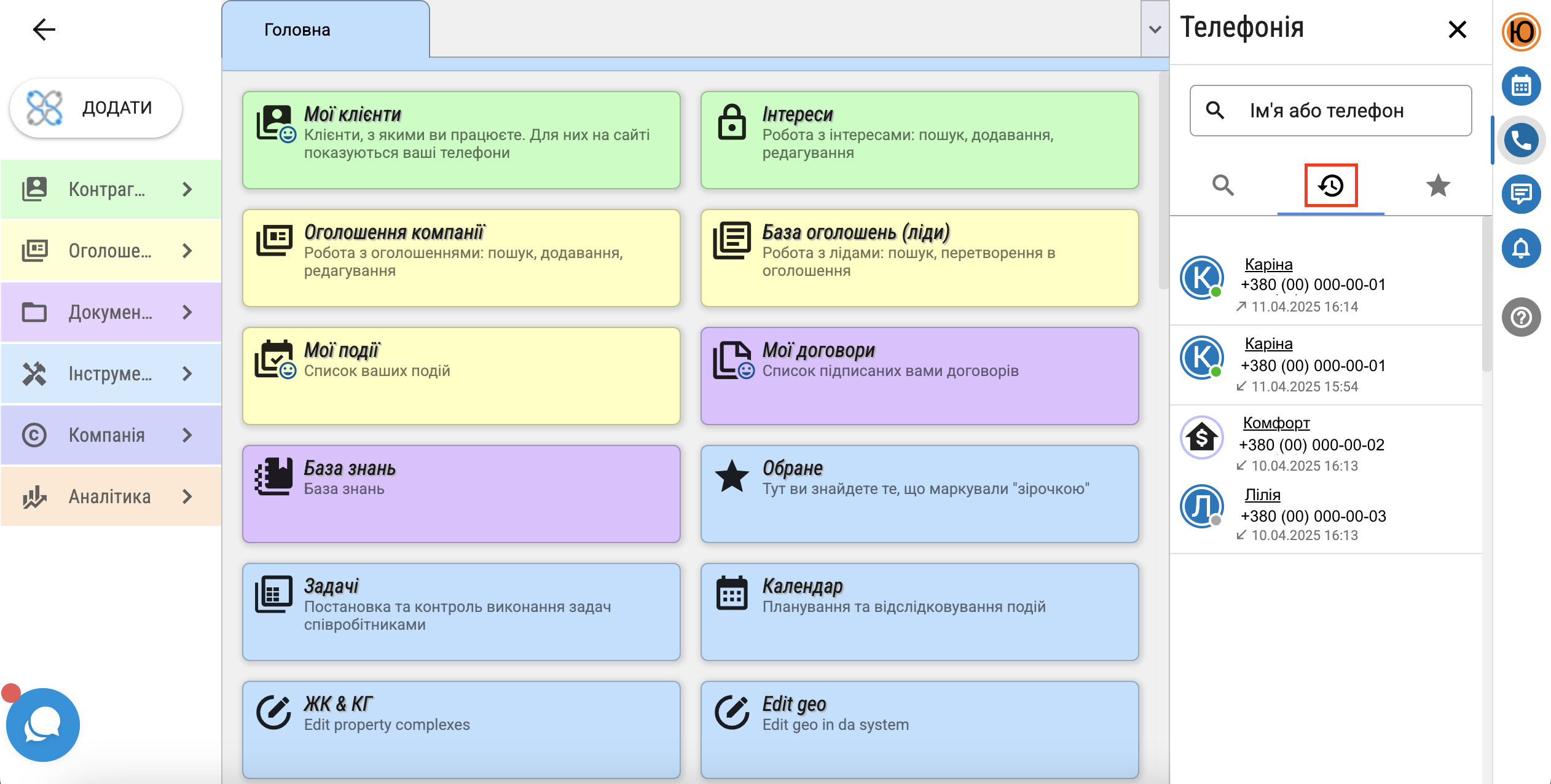1551x784 pixels.
Task: Click the back arrow icon
Action: coord(44,29)
